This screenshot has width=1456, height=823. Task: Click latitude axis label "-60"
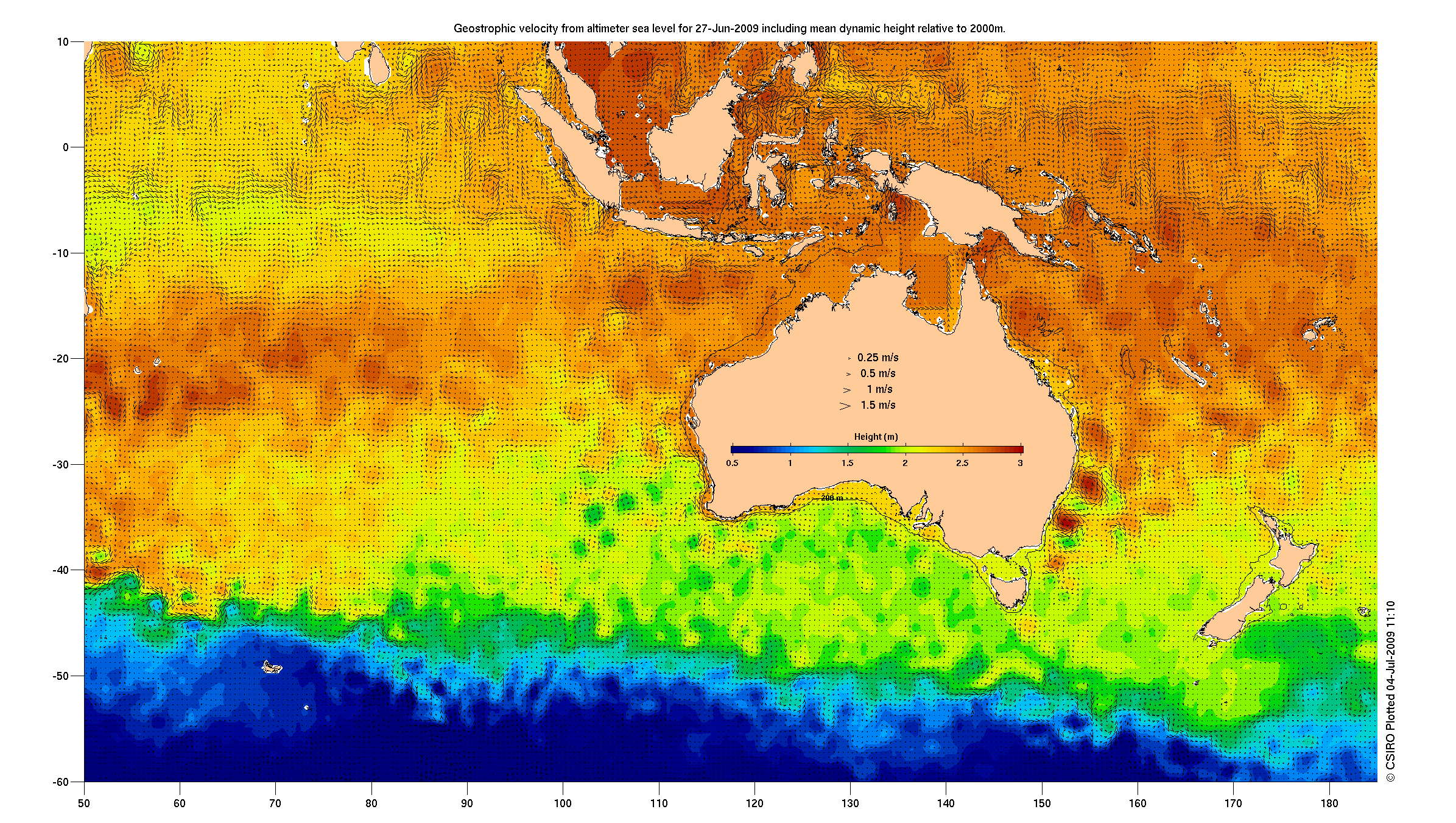pos(60,782)
